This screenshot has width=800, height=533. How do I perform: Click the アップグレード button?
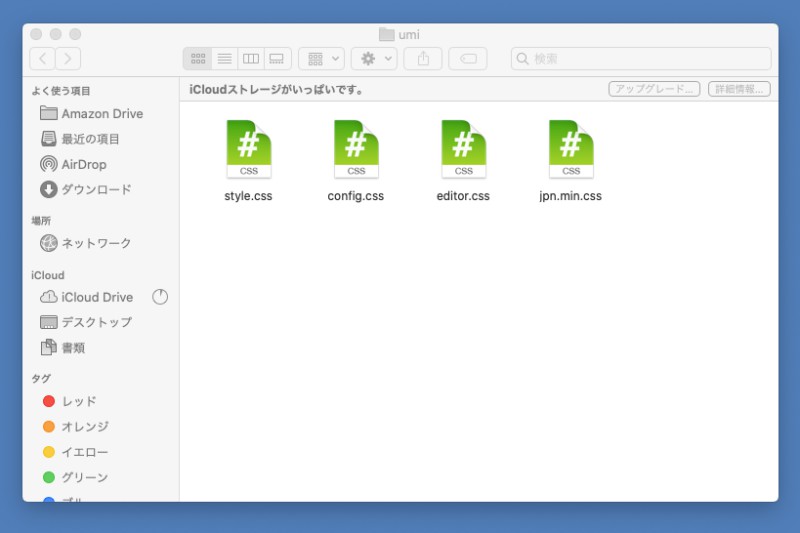654,89
